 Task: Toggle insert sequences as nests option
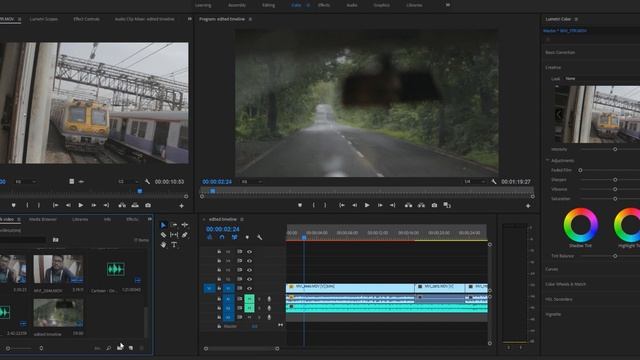pyautogui.click(x=210, y=237)
